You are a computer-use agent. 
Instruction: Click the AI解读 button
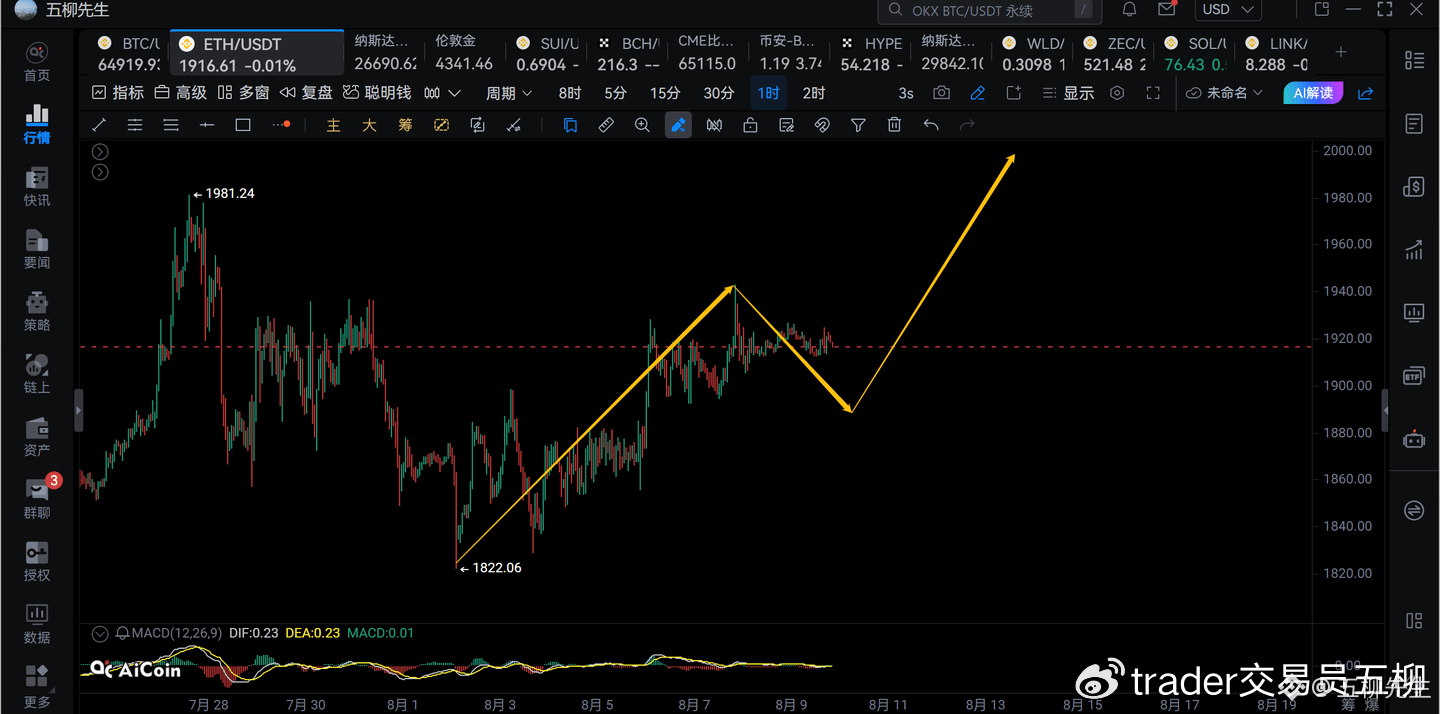point(1313,93)
